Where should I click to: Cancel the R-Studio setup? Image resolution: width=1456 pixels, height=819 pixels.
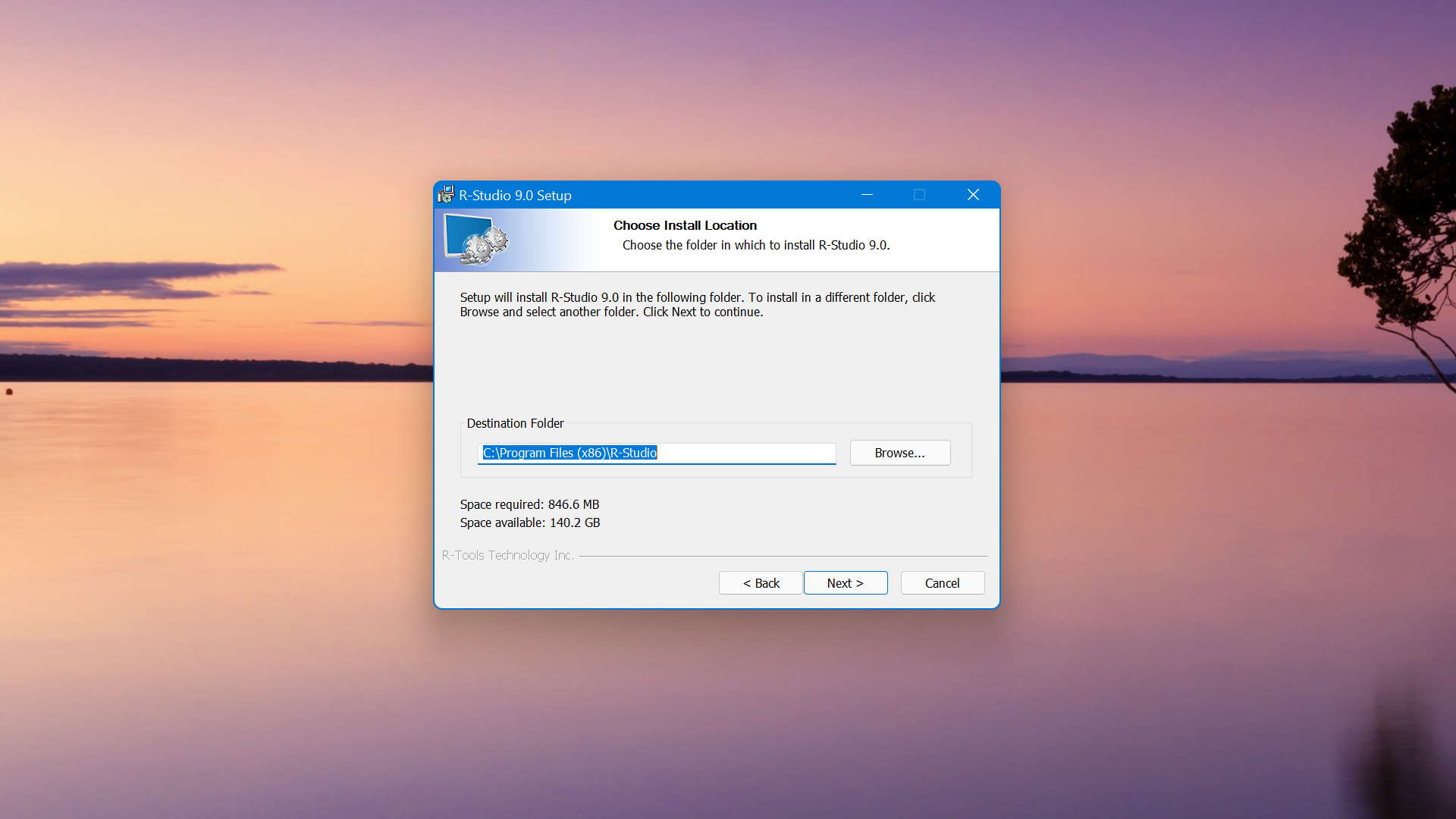(x=942, y=582)
